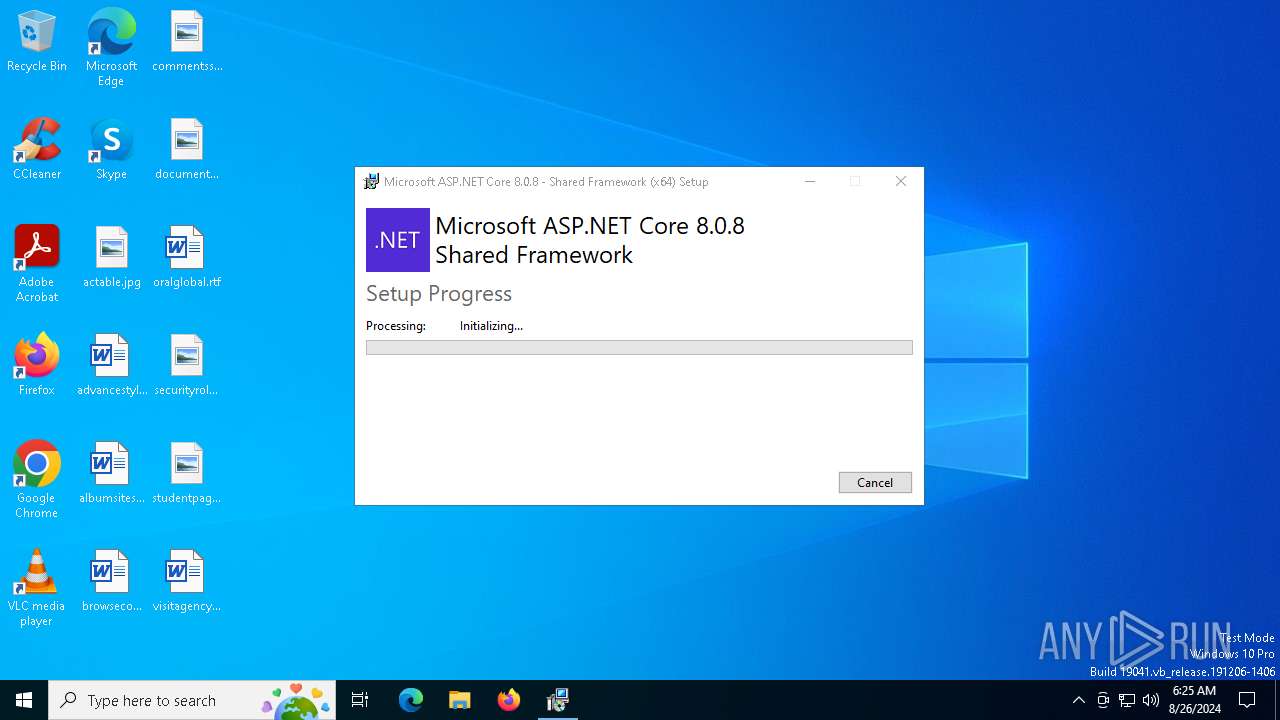This screenshot has height=720, width=1280.
Task: Open the Windows Start menu
Action: click(x=24, y=700)
